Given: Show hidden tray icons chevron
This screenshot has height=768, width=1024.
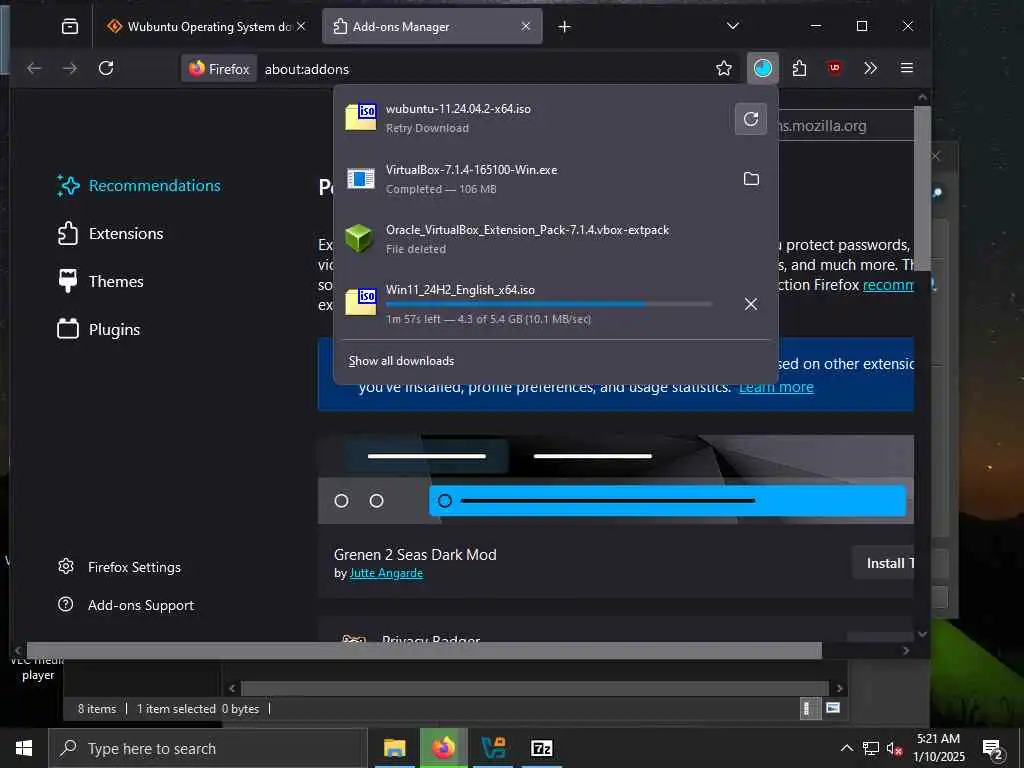Looking at the screenshot, I should (x=846, y=748).
